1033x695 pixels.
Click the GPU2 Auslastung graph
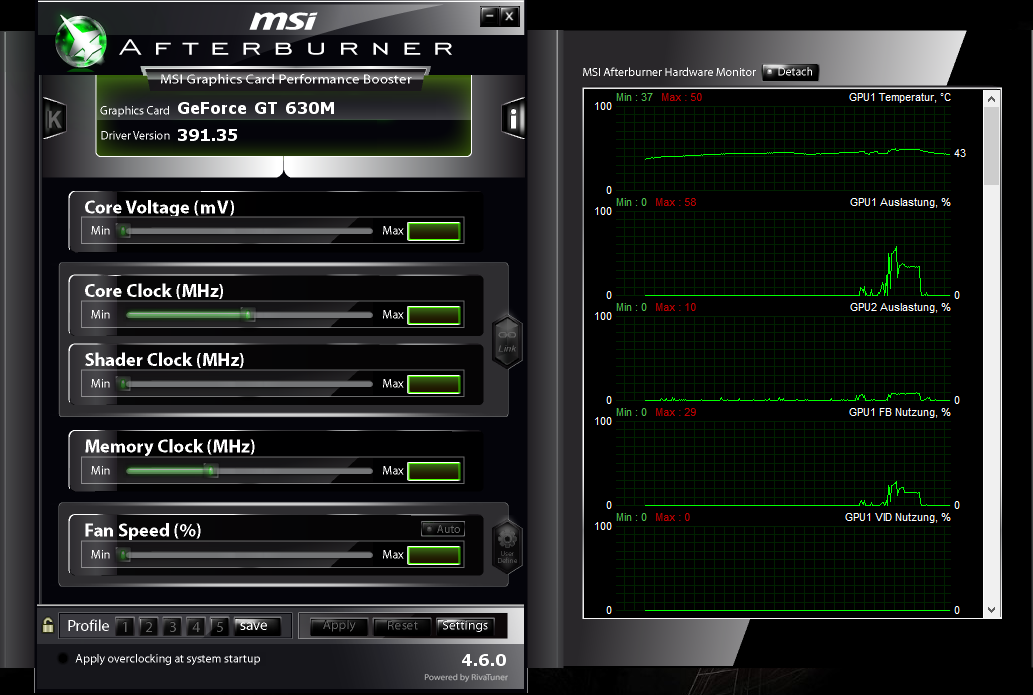coord(783,358)
